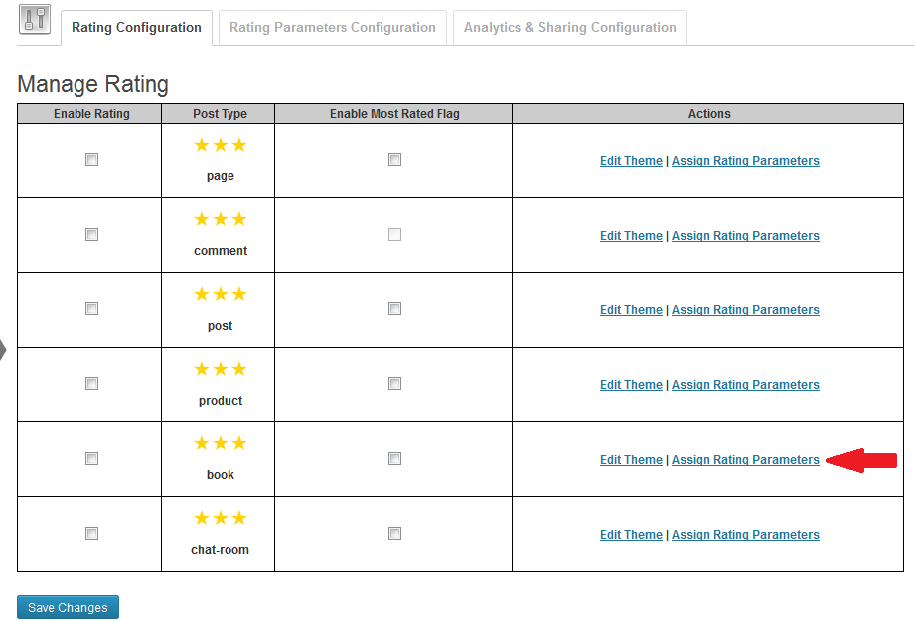The height and width of the screenshot is (621, 915).
Task: Click the 'product' post type label
Action: 220,400
